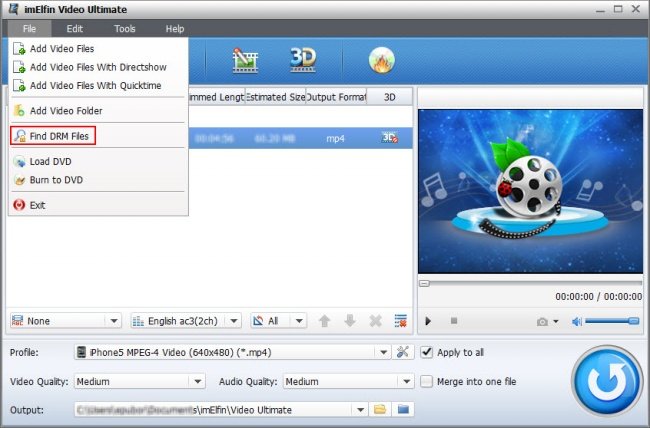Viewport: 650px width, 428px height.
Task: Click the Estimated Size column header
Action: [275, 97]
